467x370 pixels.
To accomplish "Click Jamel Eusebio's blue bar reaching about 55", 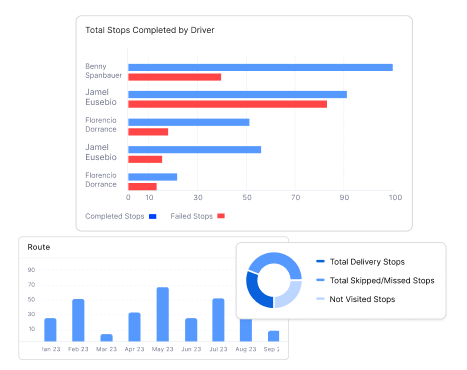I will tap(195, 150).
